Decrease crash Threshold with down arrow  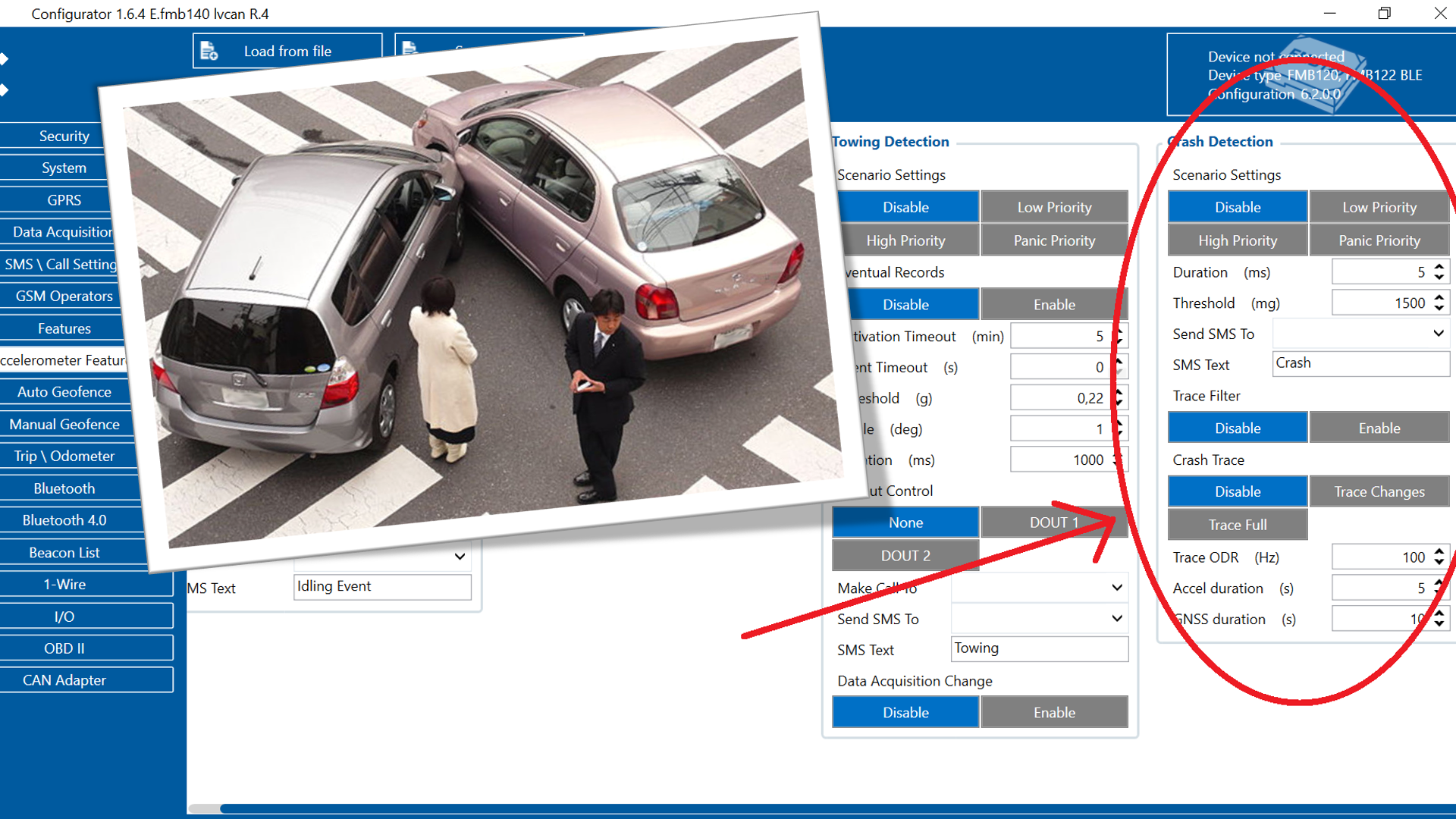click(1439, 309)
